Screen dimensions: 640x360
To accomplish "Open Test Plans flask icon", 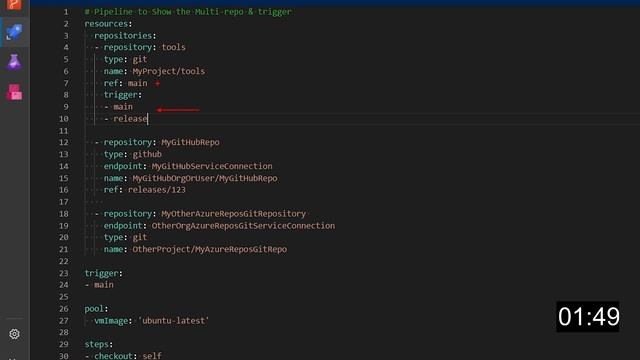I will (14, 62).
